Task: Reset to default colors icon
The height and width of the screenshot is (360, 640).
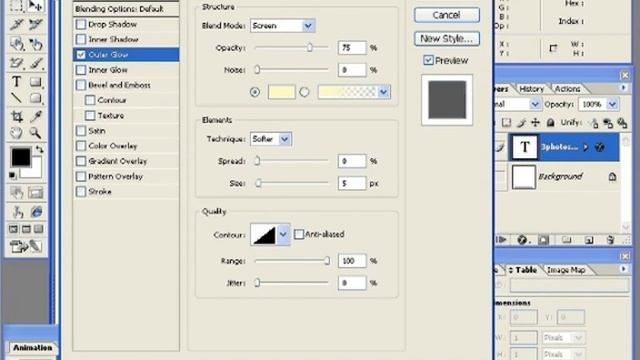Action: tap(13, 176)
